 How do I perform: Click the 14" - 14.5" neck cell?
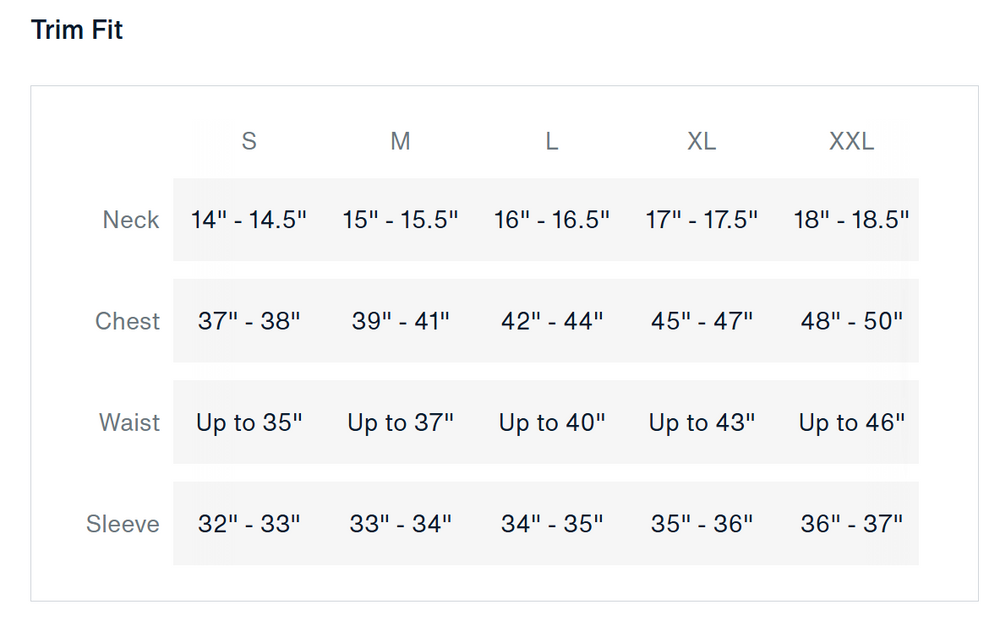click(249, 220)
